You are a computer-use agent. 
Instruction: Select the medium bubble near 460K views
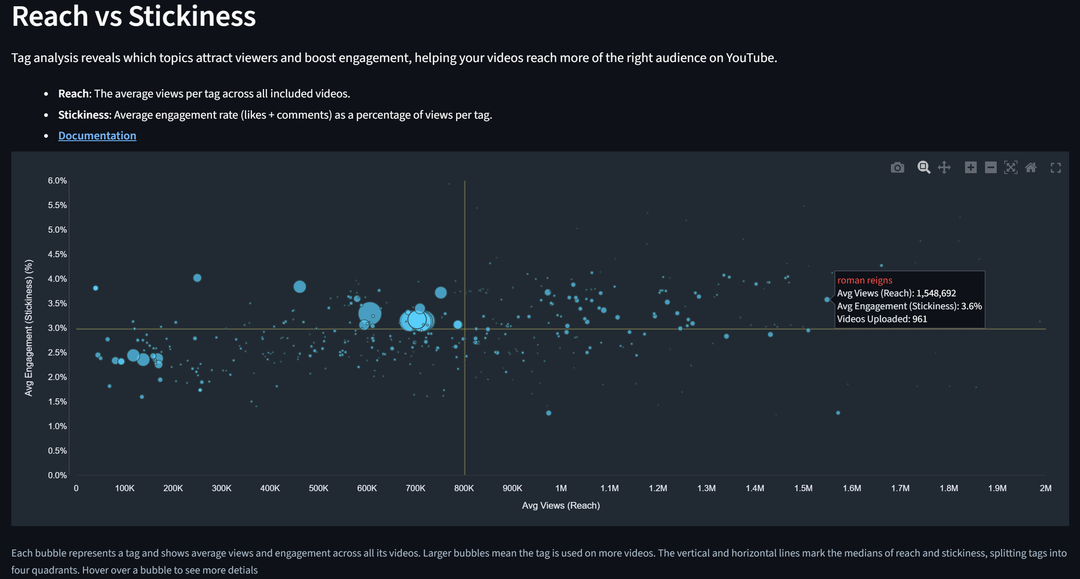300,286
